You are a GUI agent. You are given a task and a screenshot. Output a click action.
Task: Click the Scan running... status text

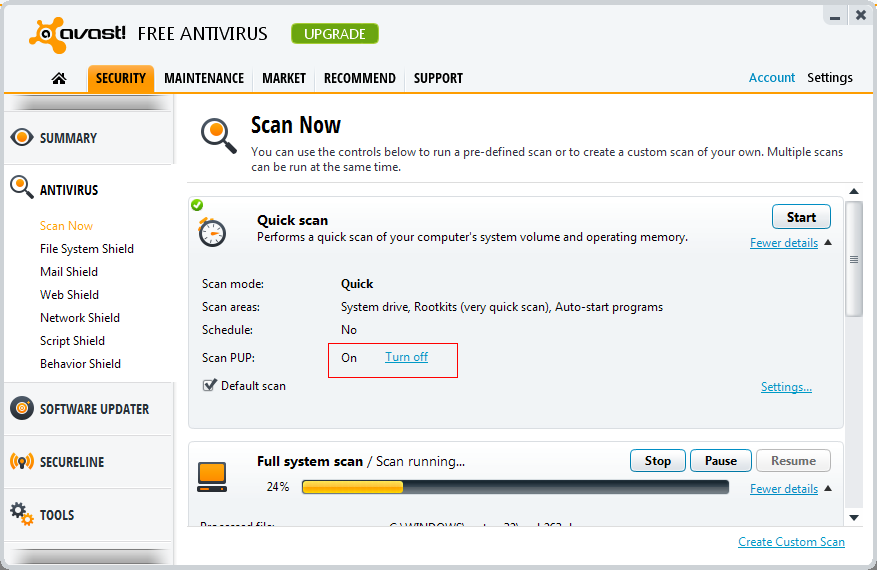pyautogui.click(x=420, y=461)
